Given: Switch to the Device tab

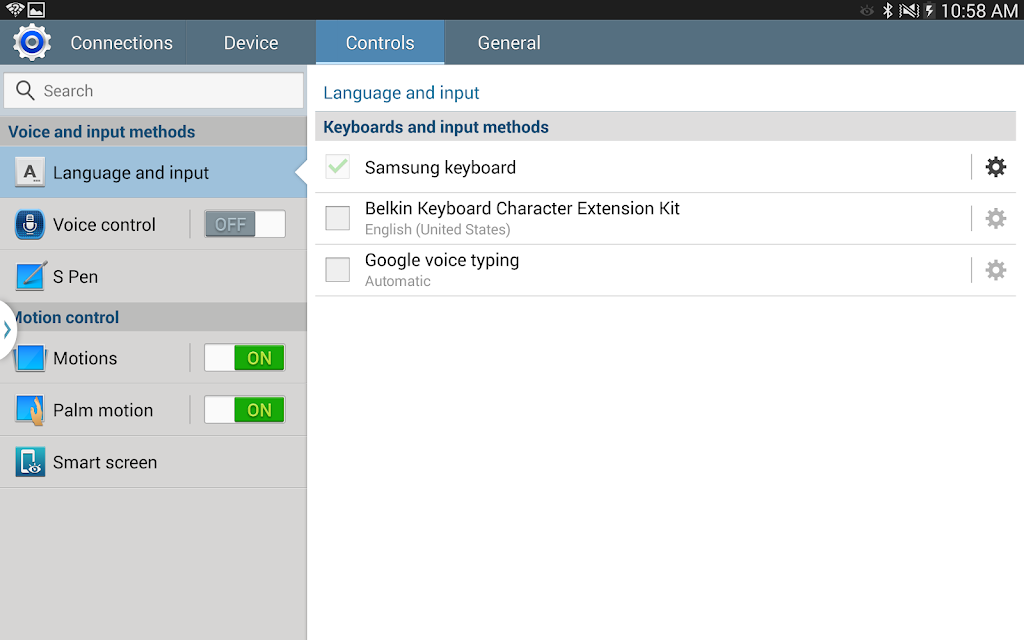Looking at the screenshot, I should [x=251, y=42].
